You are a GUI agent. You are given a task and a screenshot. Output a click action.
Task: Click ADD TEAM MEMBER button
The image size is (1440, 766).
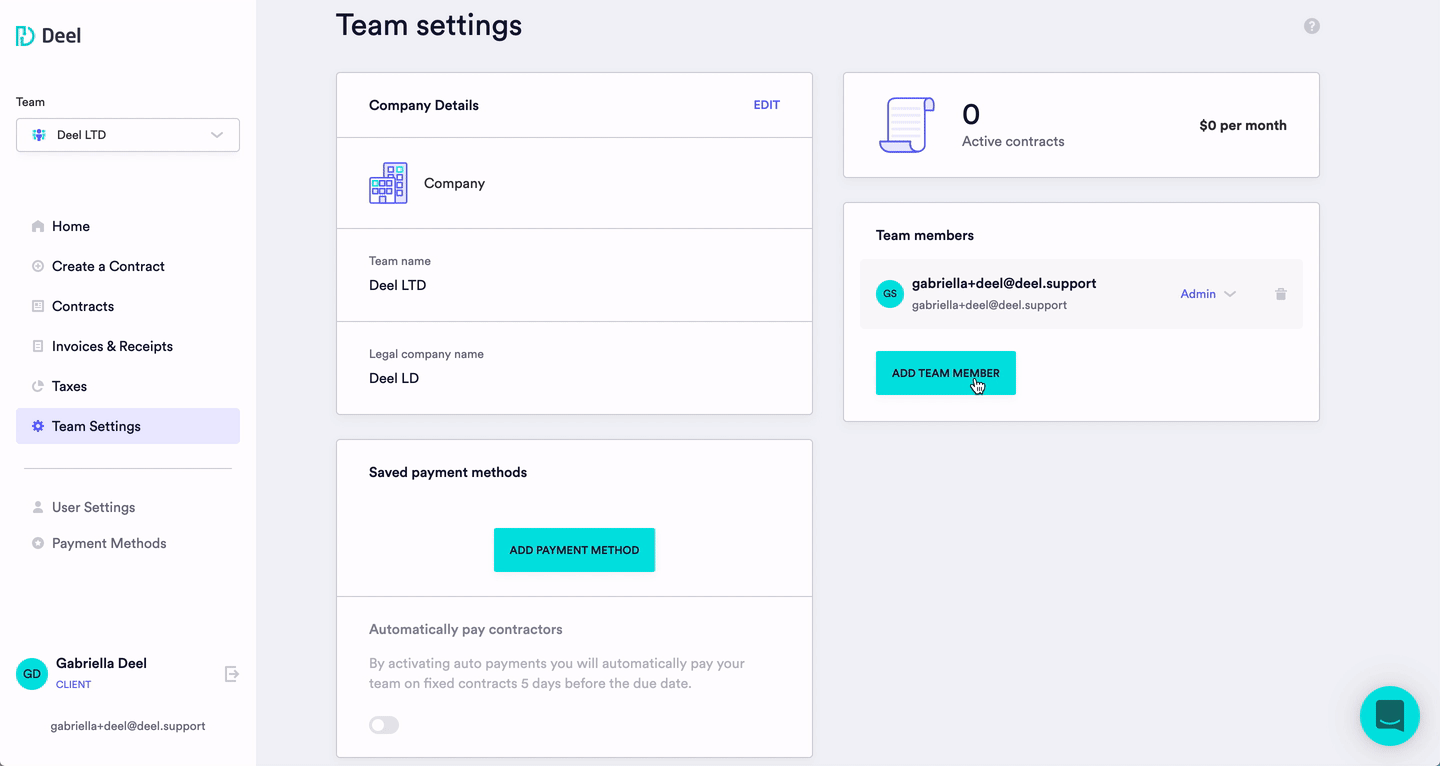946,373
